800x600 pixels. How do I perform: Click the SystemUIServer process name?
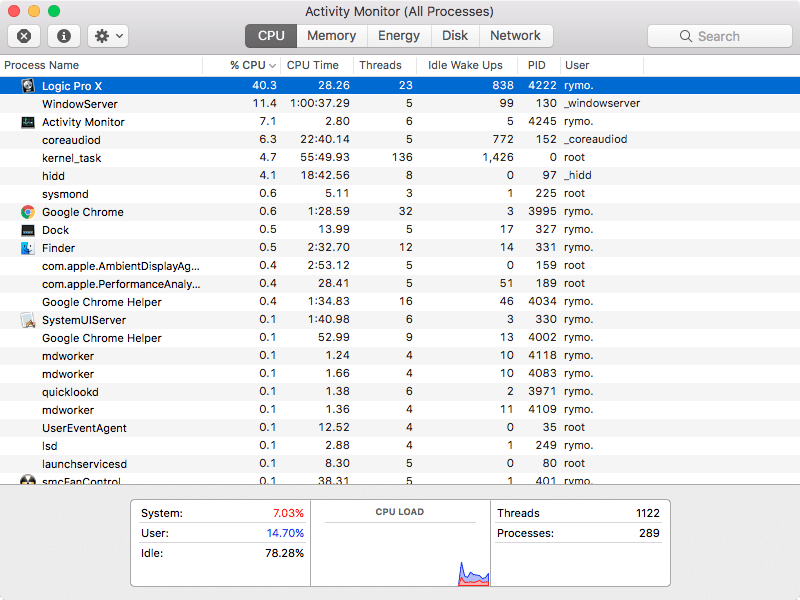tap(84, 320)
